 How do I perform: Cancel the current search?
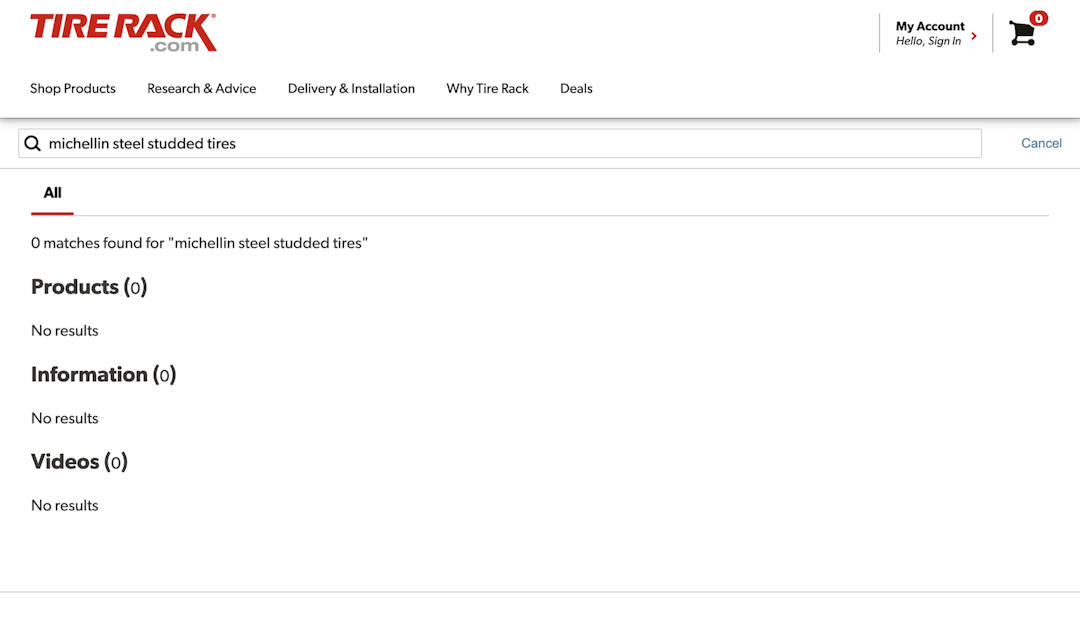[1041, 143]
